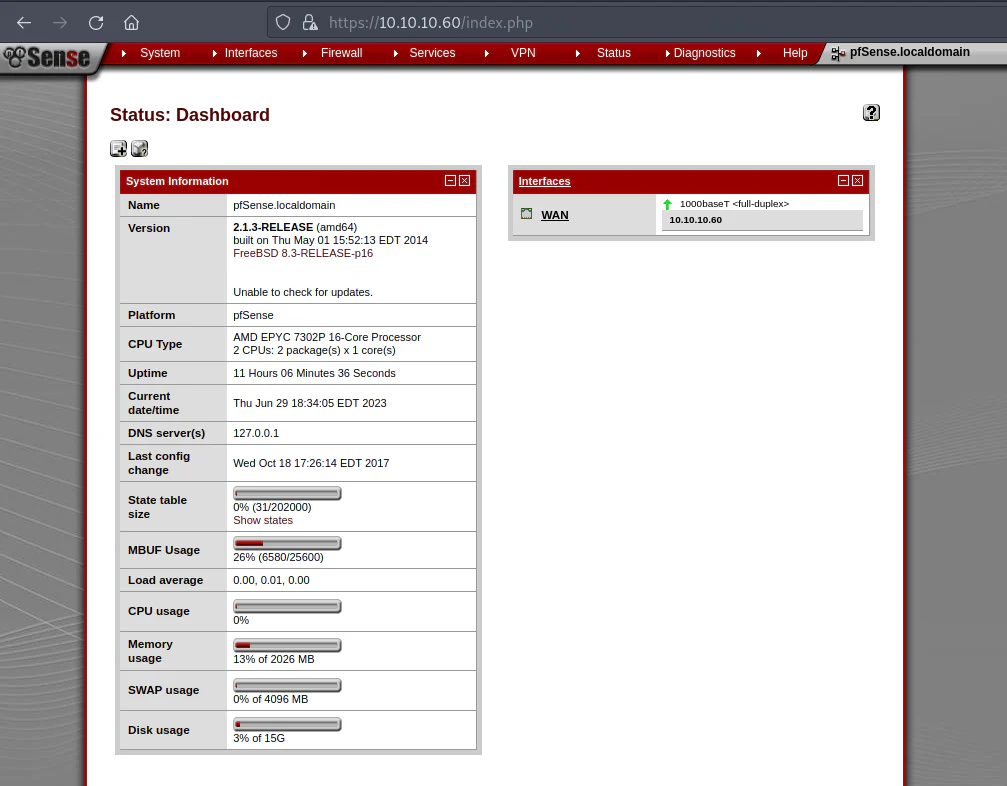The image size is (1007, 786).
Task: Click the pfSense logo
Action: pos(47,58)
